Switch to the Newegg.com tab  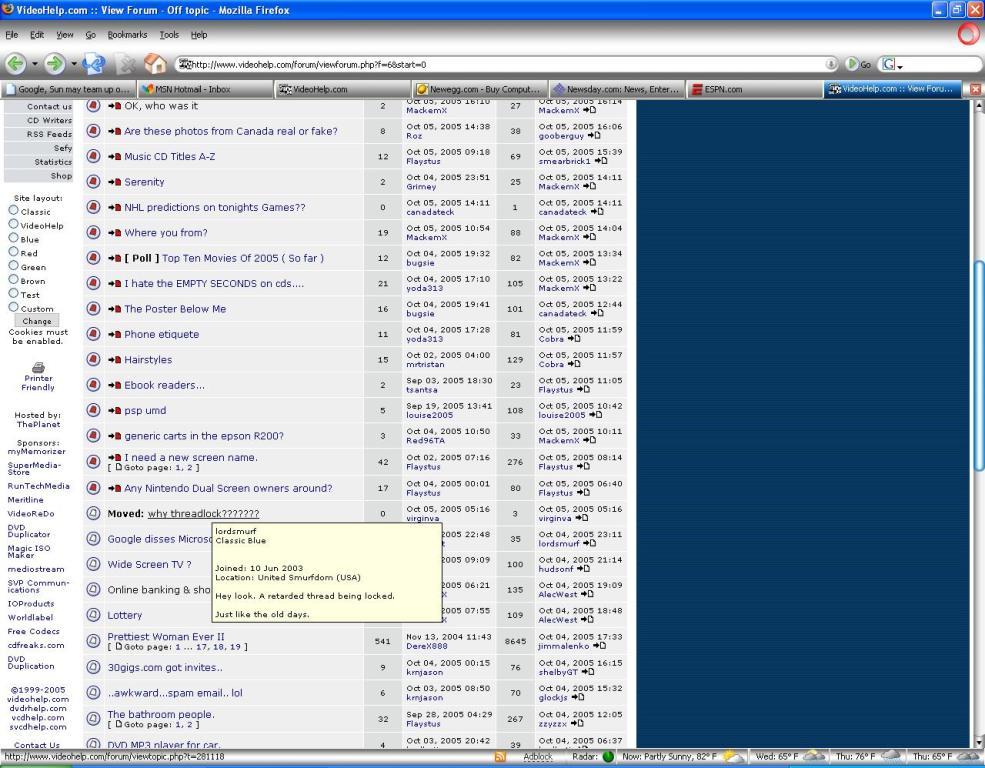(480, 89)
